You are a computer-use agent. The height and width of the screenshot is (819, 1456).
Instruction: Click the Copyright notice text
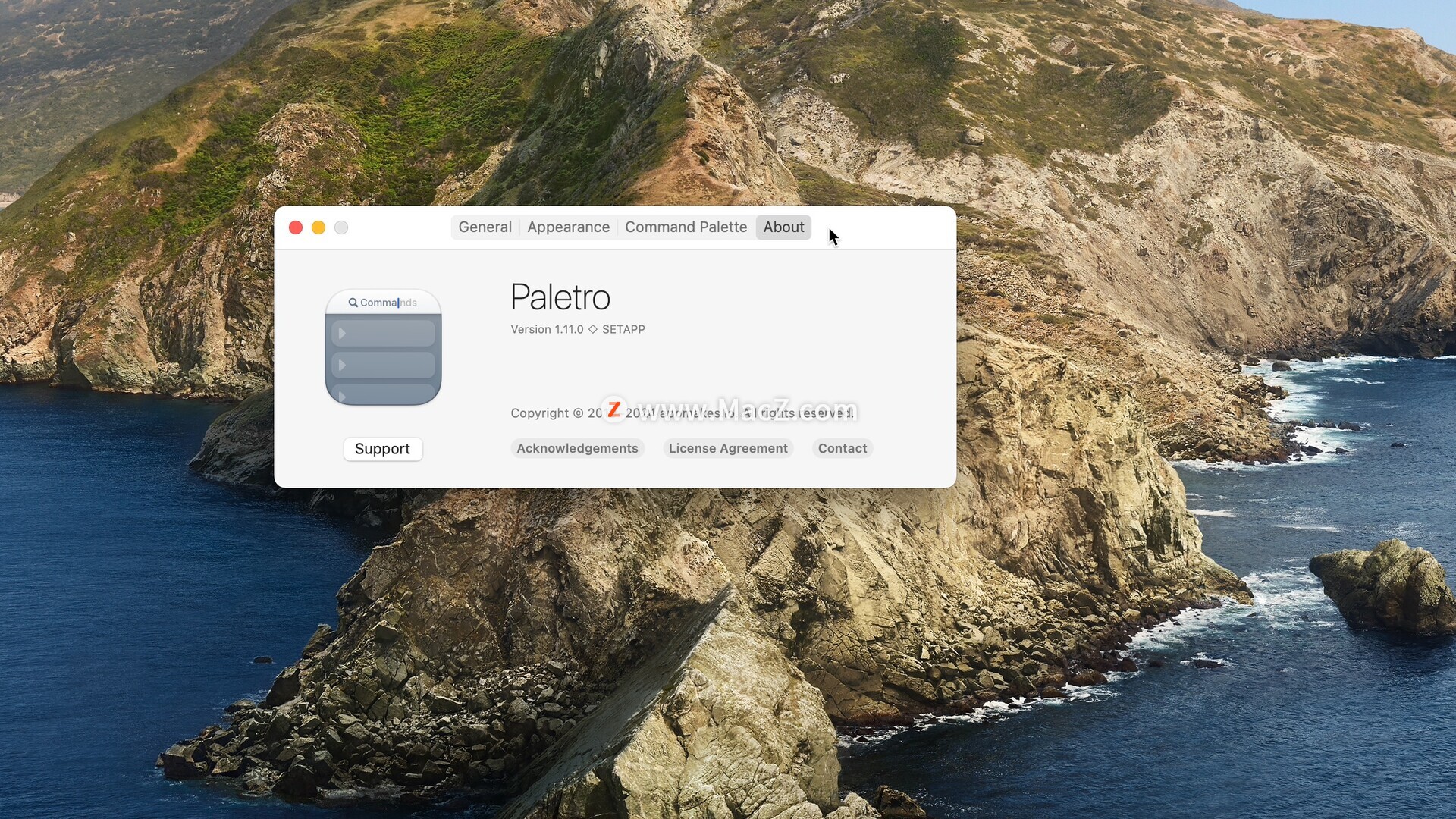point(682,413)
